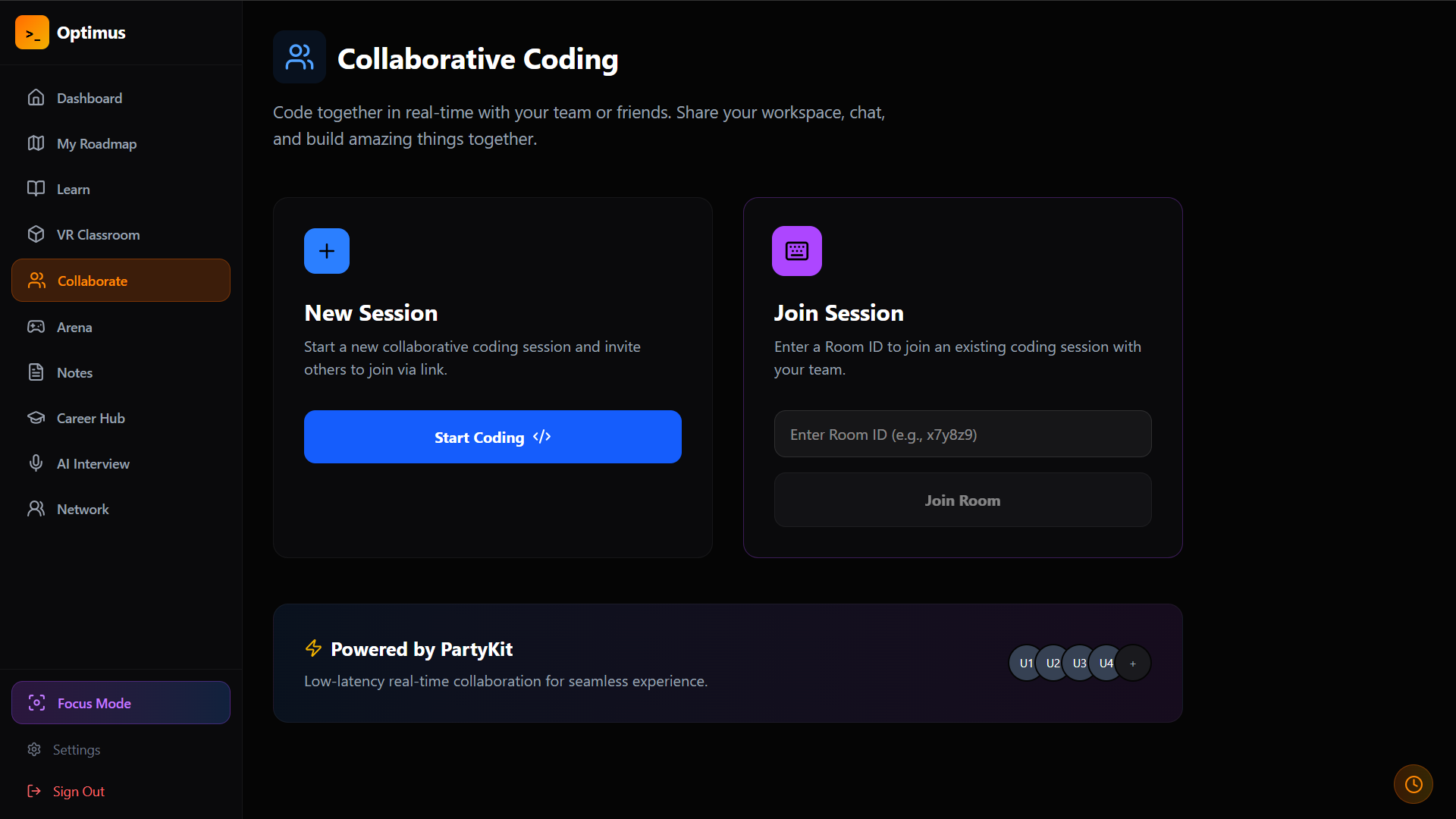
Task: Click the blue plus New Session icon
Action: pyautogui.click(x=327, y=251)
